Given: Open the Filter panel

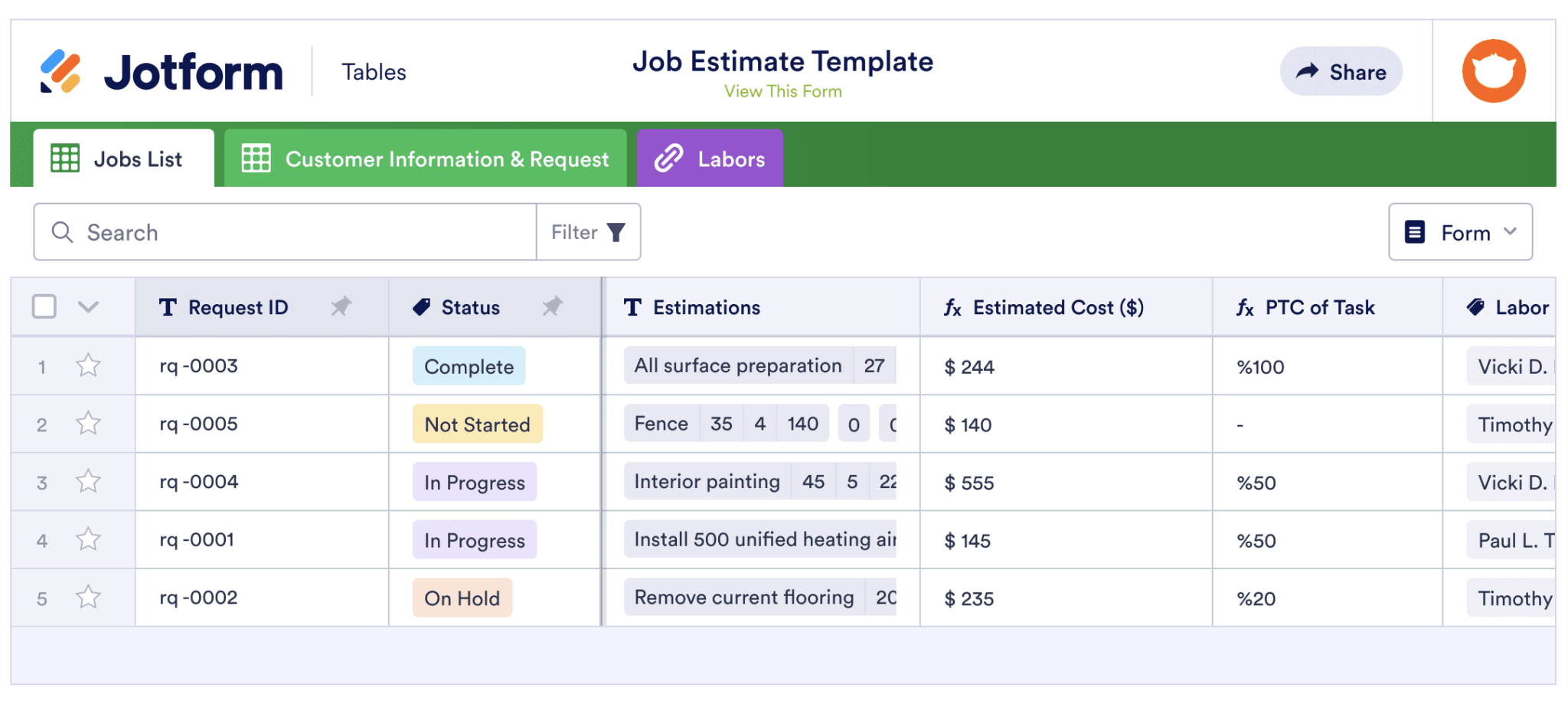Looking at the screenshot, I should [587, 232].
